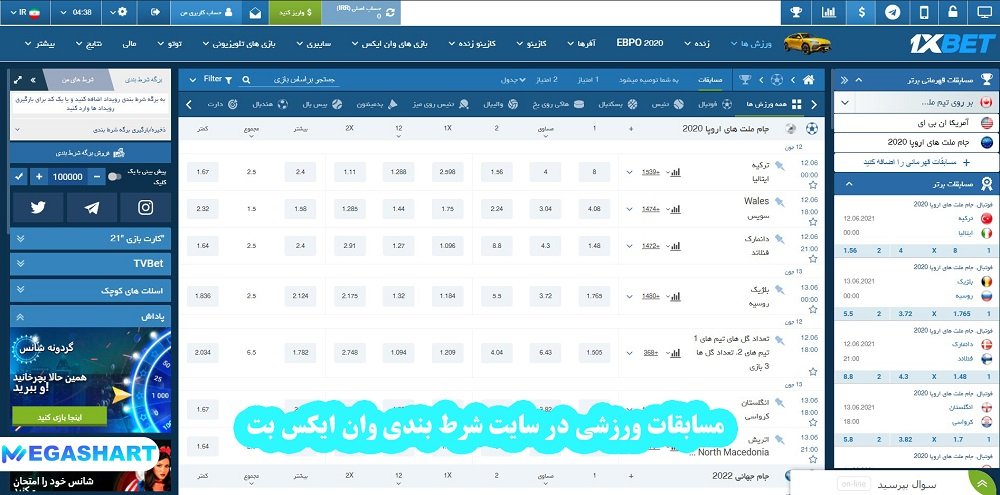The height and width of the screenshot is (495, 1000).
Task: Open the mobile phone apps icon
Action: (923, 13)
